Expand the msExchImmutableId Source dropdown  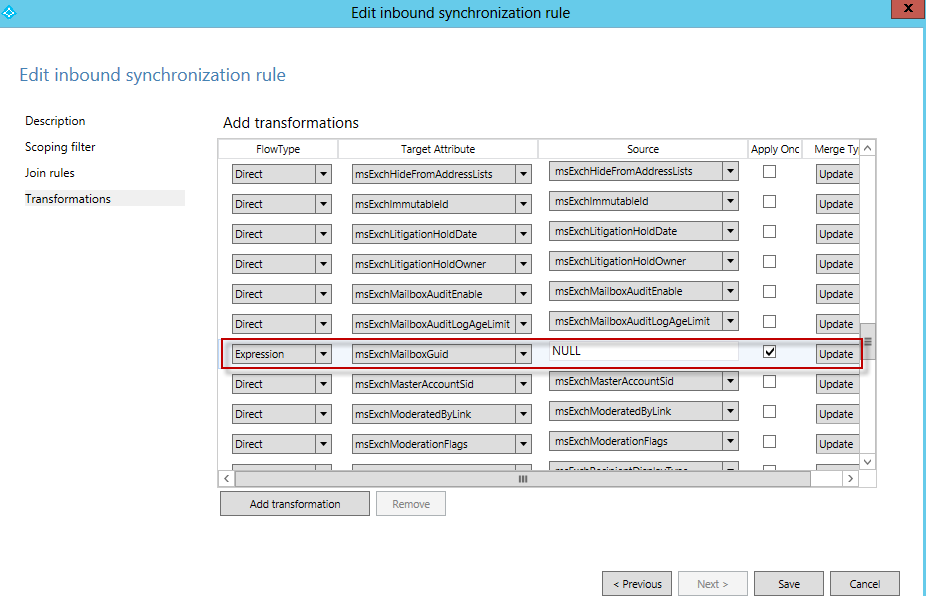(733, 200)
